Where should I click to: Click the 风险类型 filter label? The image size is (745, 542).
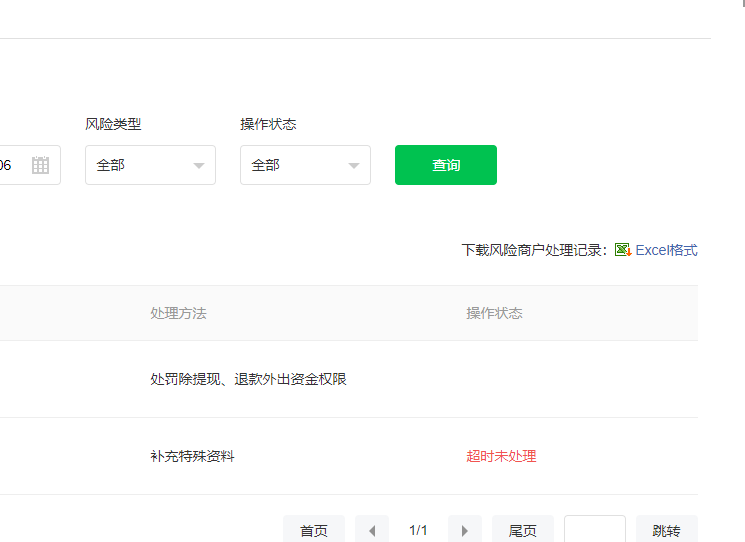pyautogui.click(x=113, y=124)
